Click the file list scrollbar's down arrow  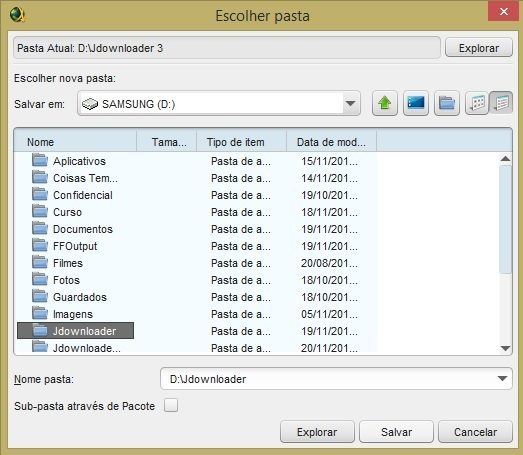point(505,349)
